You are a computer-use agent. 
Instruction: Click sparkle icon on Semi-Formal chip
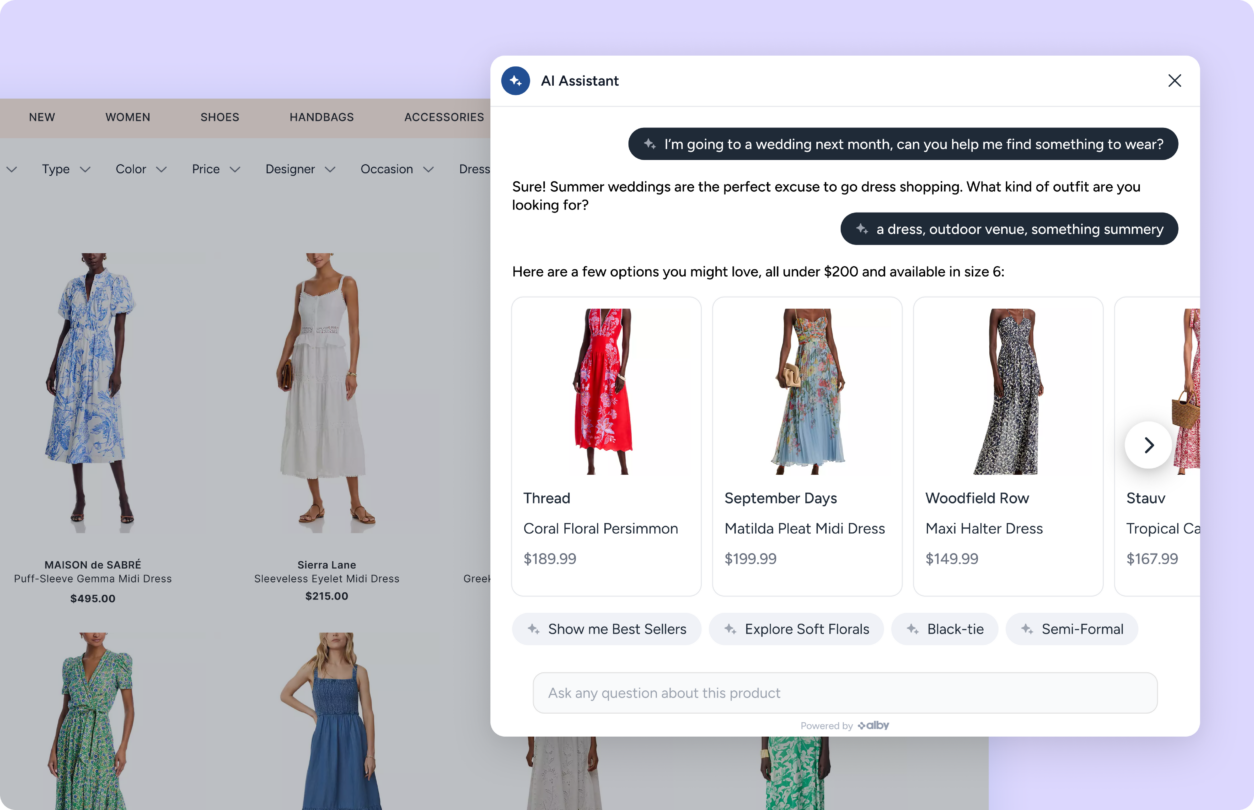pyautogui.click(x=1027, y=629)
